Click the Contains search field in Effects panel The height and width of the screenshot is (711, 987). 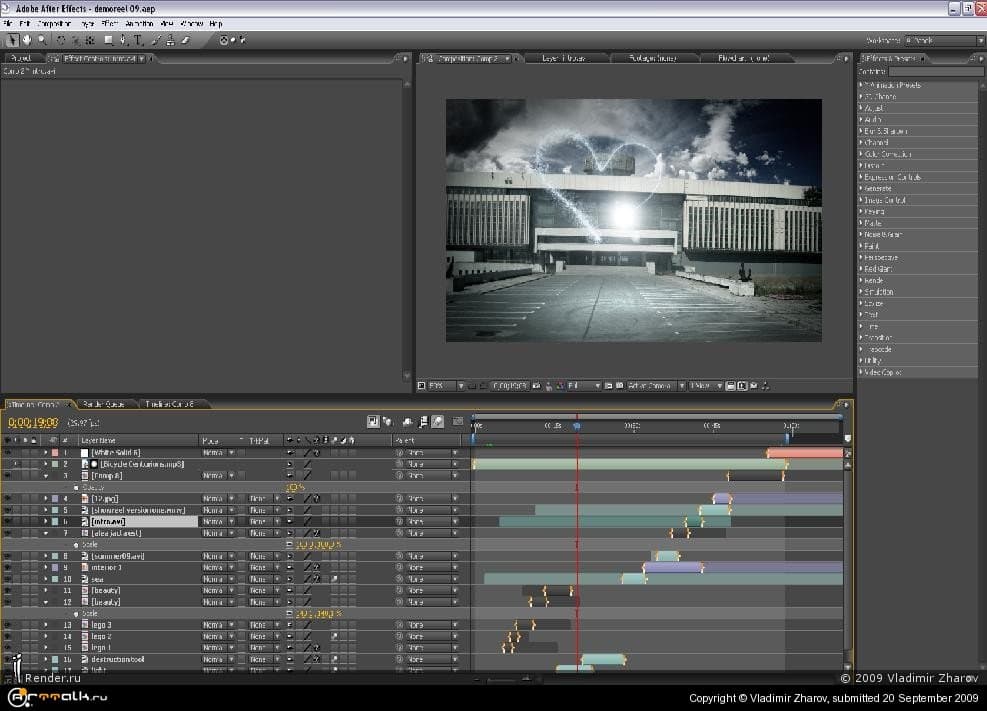pos(937,72)
